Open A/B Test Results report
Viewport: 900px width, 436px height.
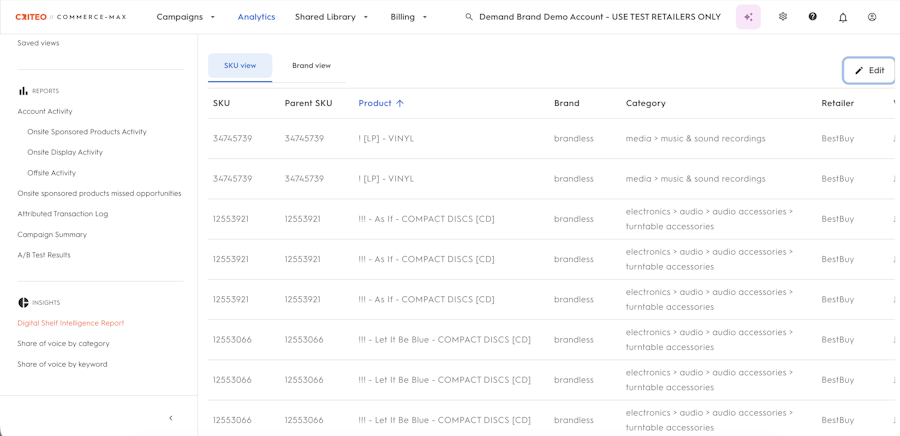coord(44,255)
